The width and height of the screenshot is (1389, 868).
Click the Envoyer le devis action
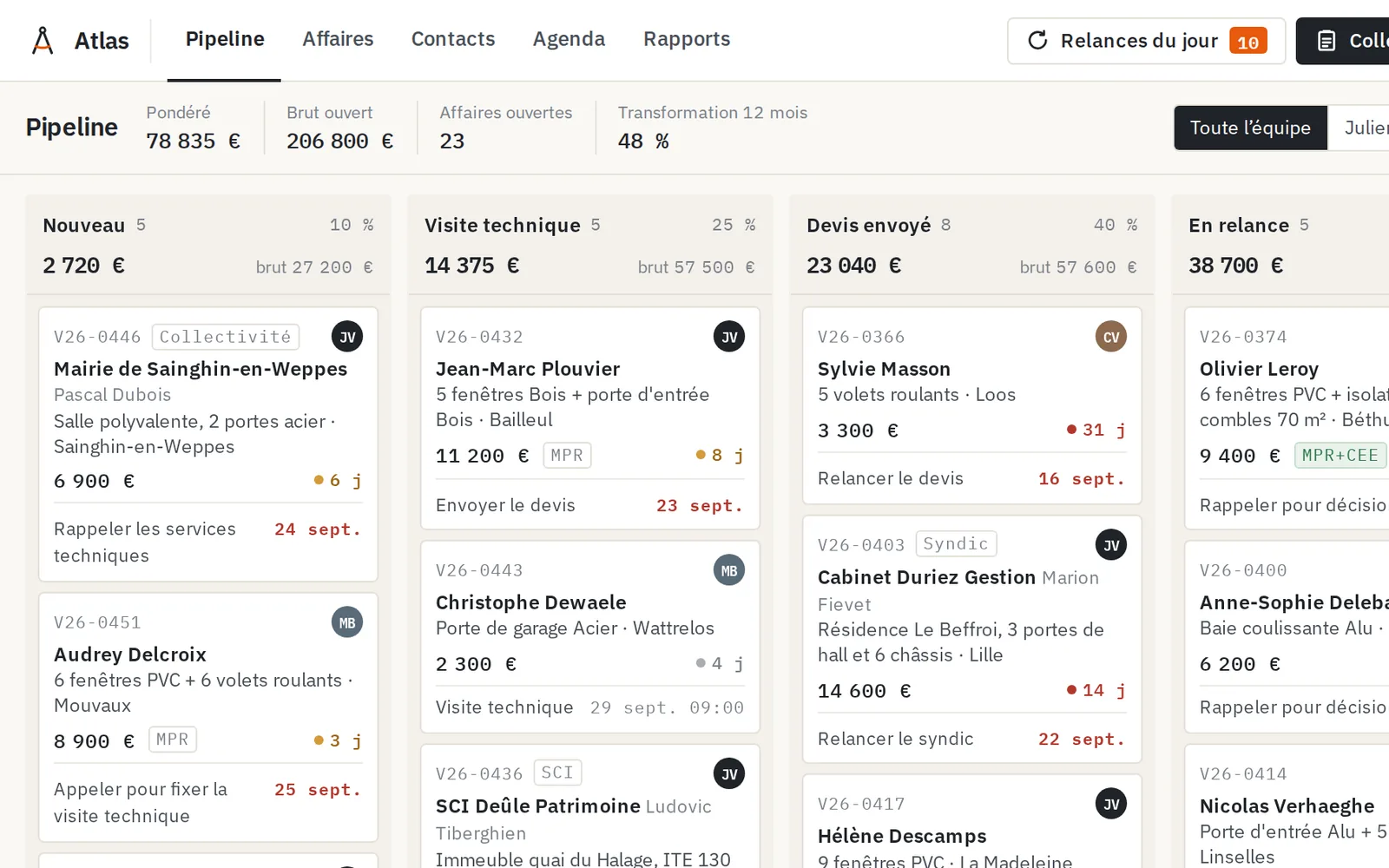point(505,505)
